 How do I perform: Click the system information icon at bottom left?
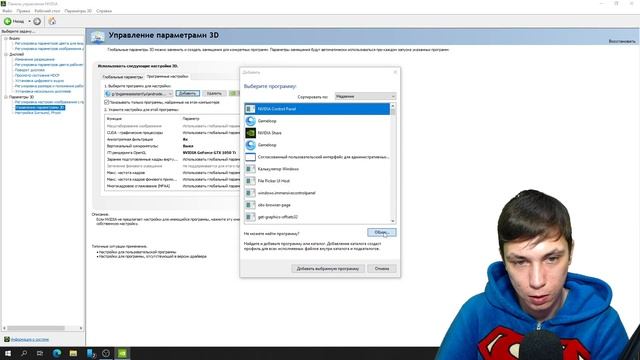[x=7, y=340]
